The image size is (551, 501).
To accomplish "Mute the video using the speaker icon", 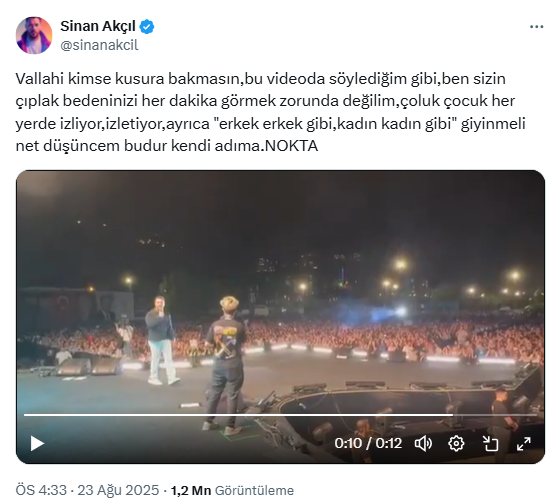I will point(423,444).
